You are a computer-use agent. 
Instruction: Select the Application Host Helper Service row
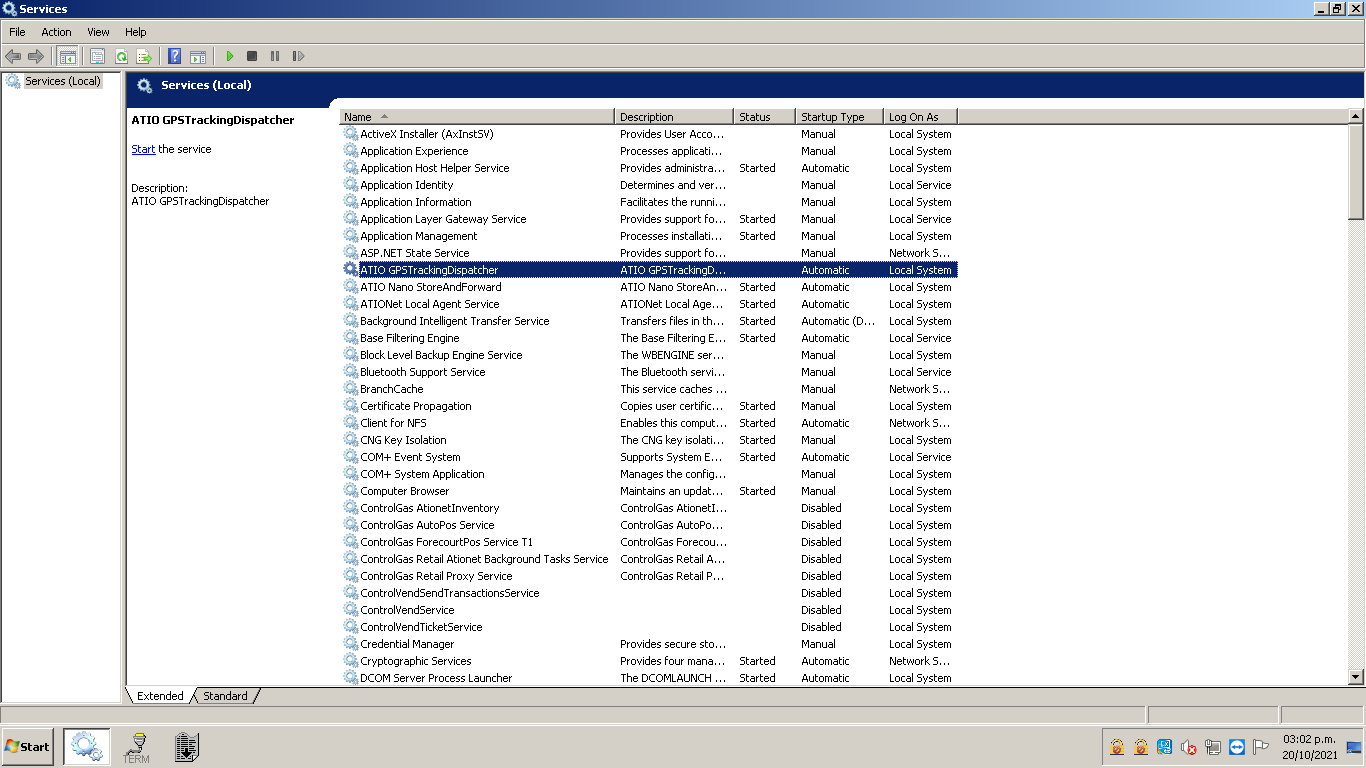(649, 168)
